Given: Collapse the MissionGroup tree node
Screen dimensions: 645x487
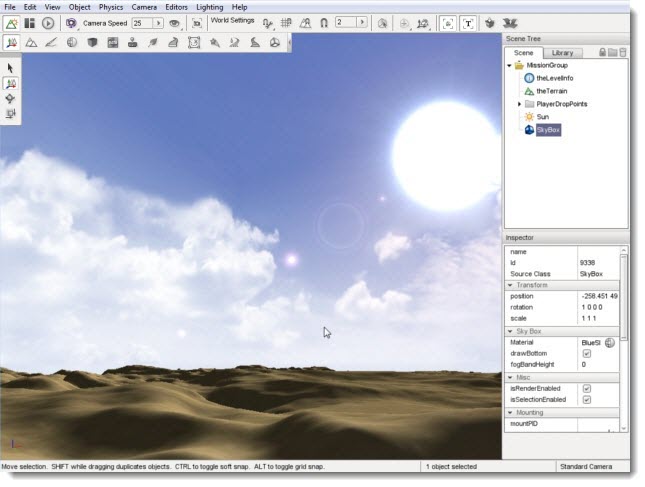Looking at the screenshot, I should coord(509,65).
